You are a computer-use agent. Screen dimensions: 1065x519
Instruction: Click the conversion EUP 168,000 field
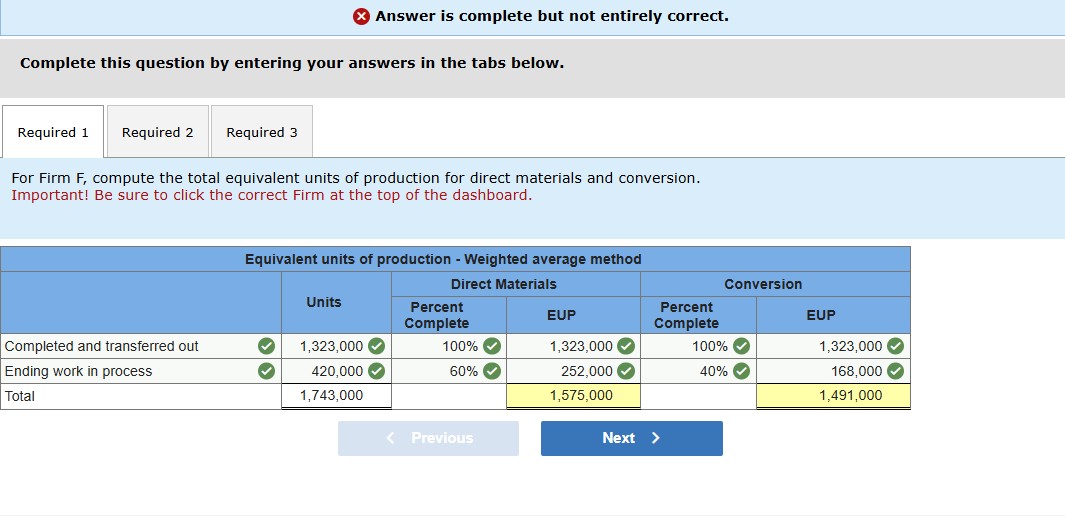833,372
